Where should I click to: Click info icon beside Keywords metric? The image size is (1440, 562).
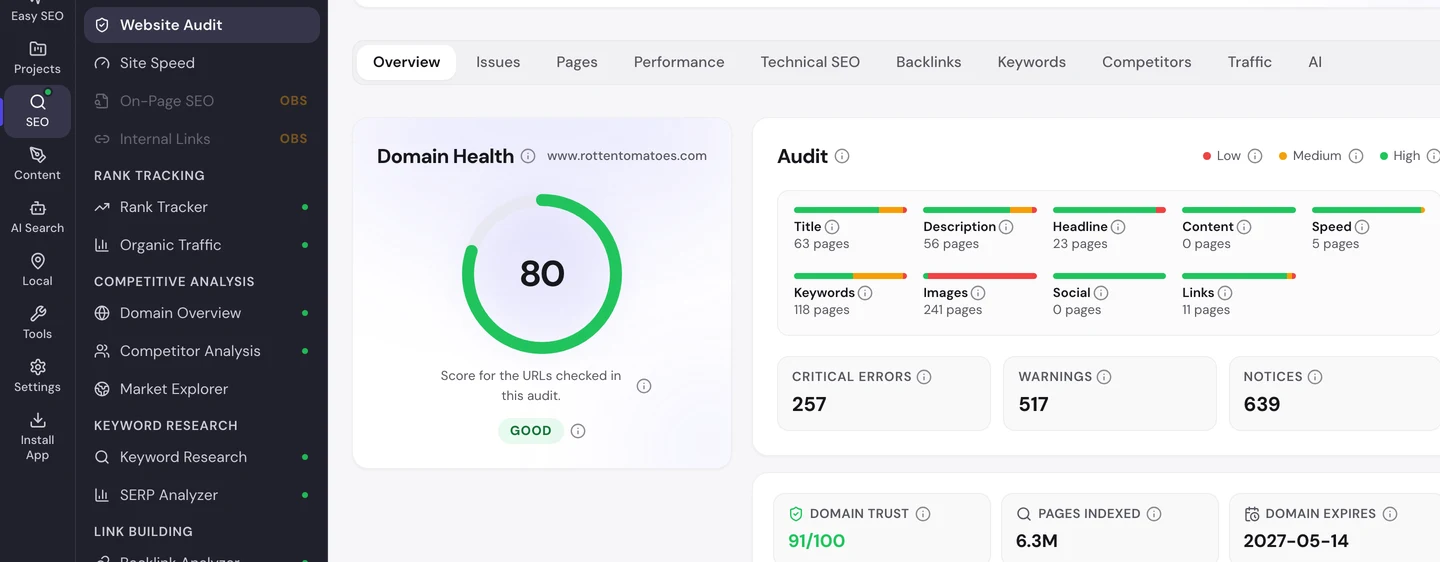click(865, 293)
